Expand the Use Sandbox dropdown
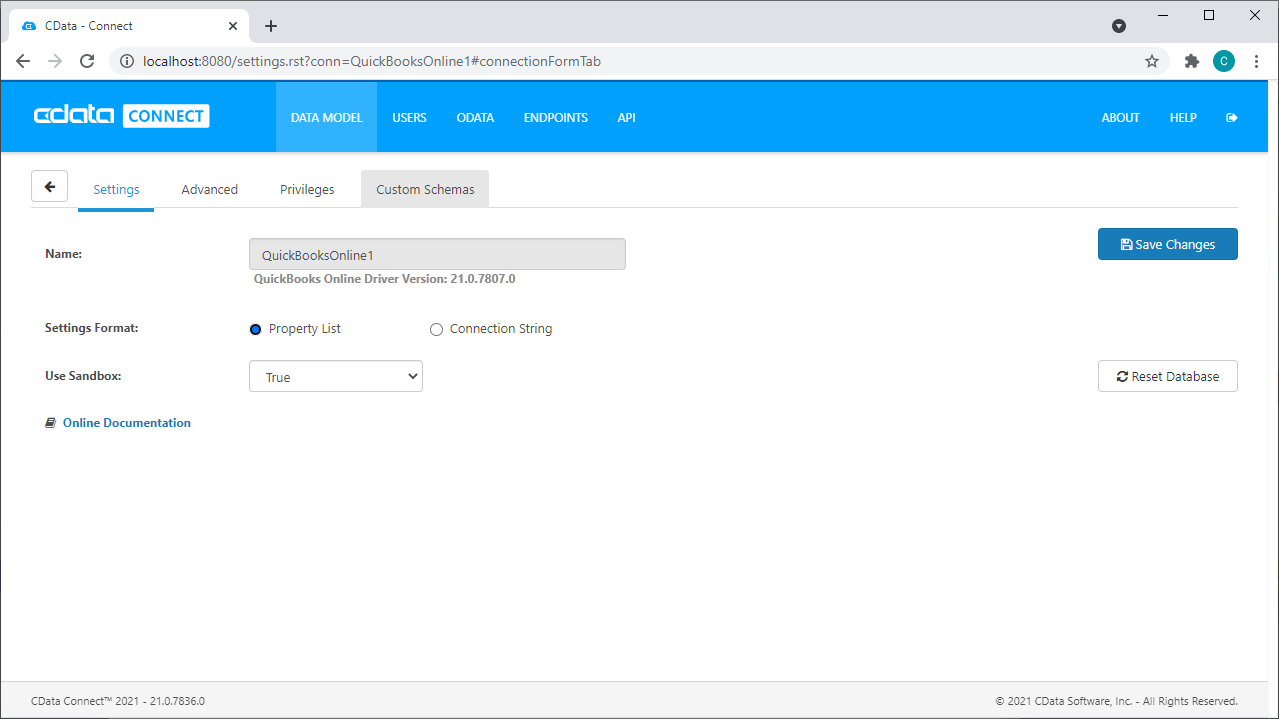This screenshot has width=1279, height=719. point(335,377)
